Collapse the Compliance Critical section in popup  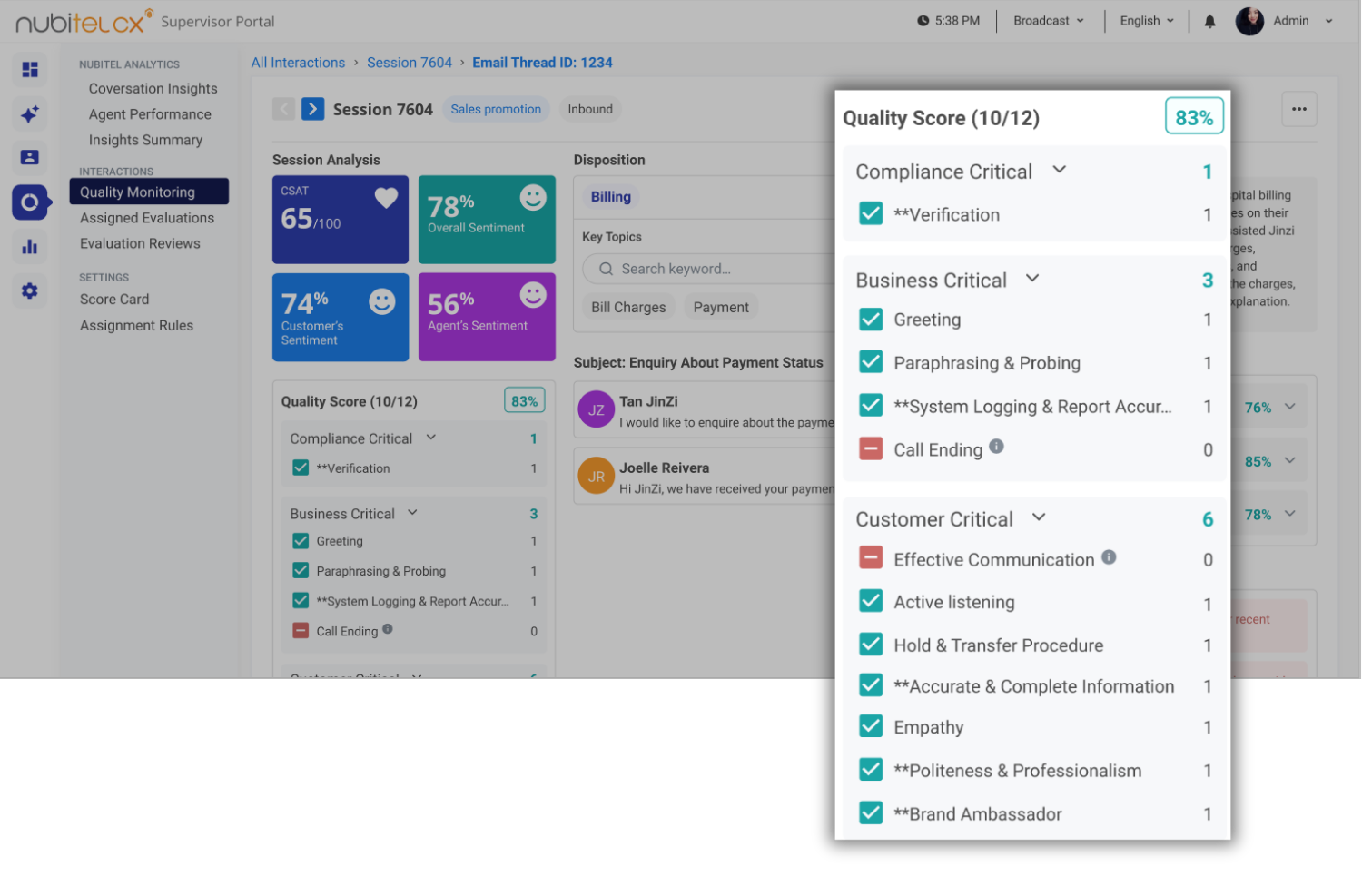click(1059, 170)
